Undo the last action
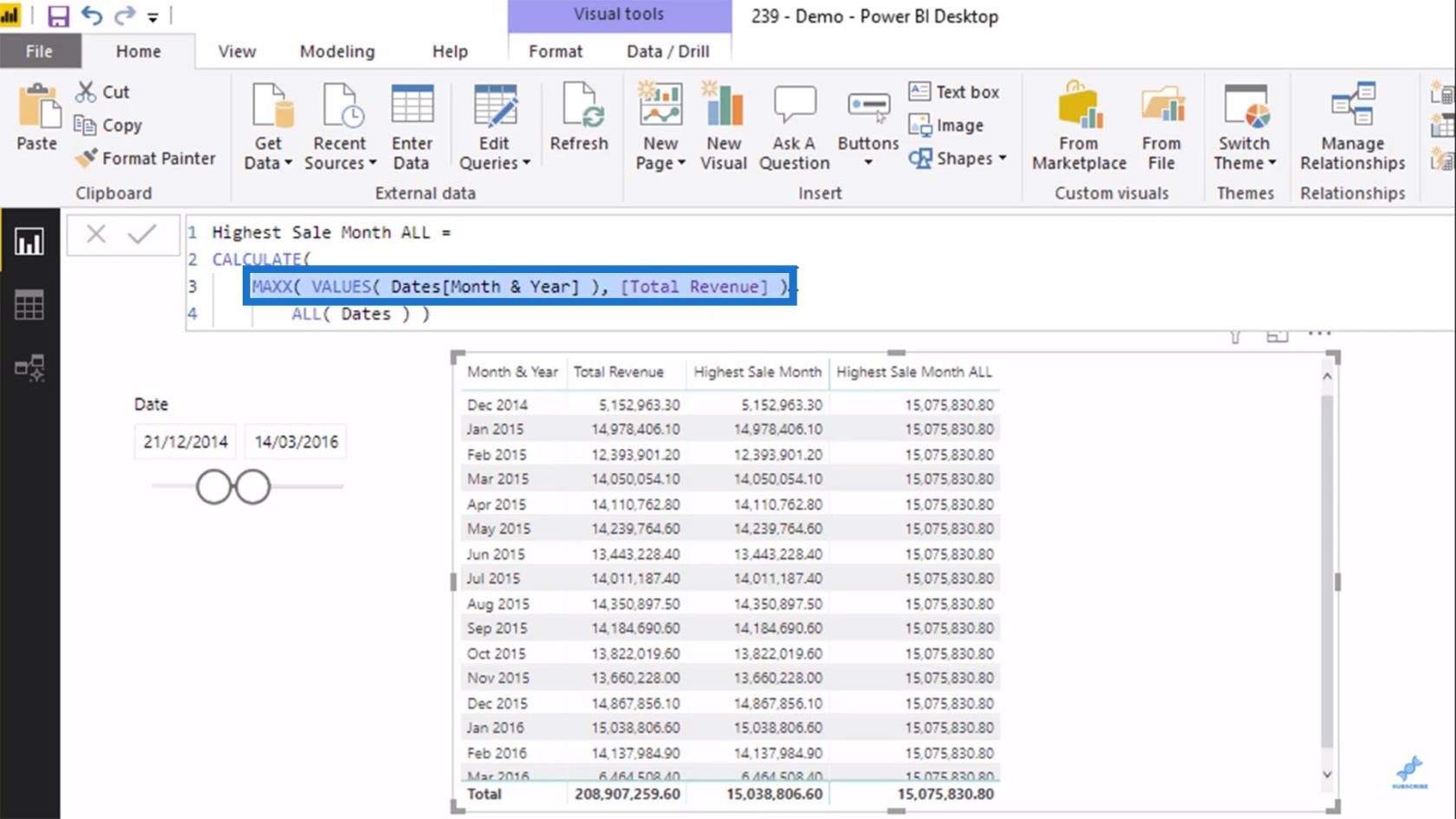The image size is (1456, 819). pos(92,16)
